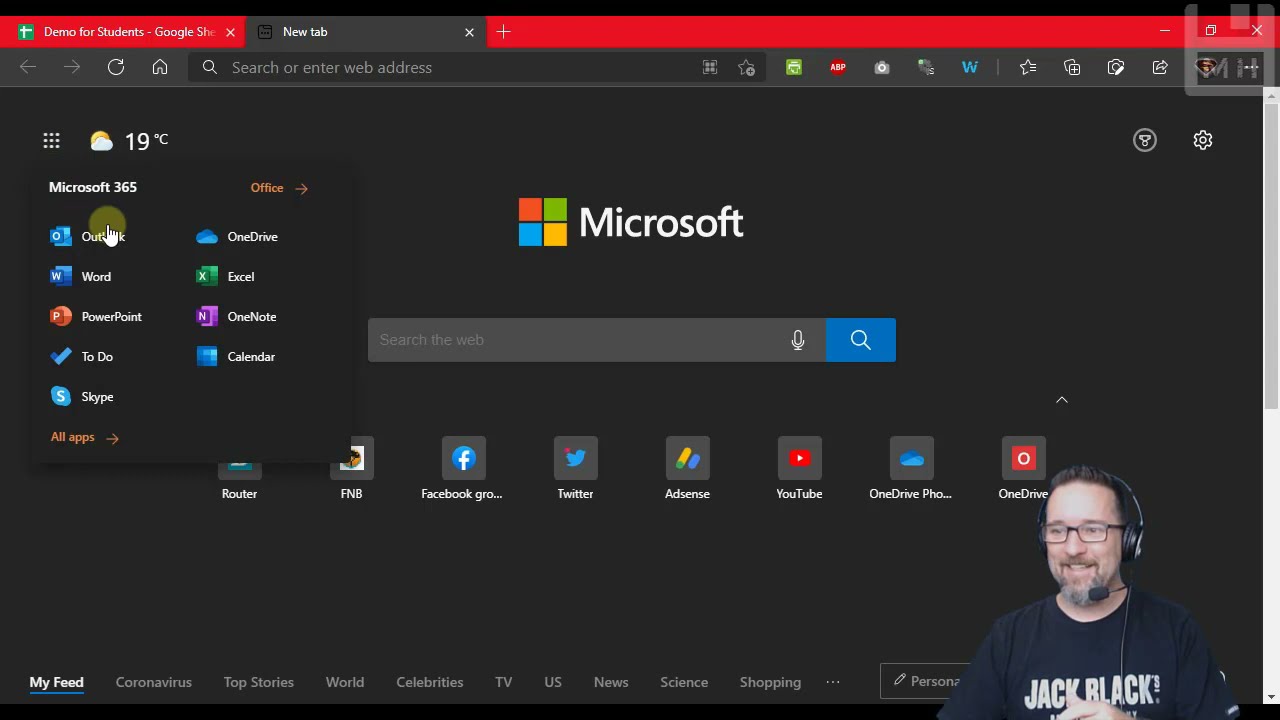Open the web capture toolbar icon
The image size is (1280, 720).
tap(1116, 67)
